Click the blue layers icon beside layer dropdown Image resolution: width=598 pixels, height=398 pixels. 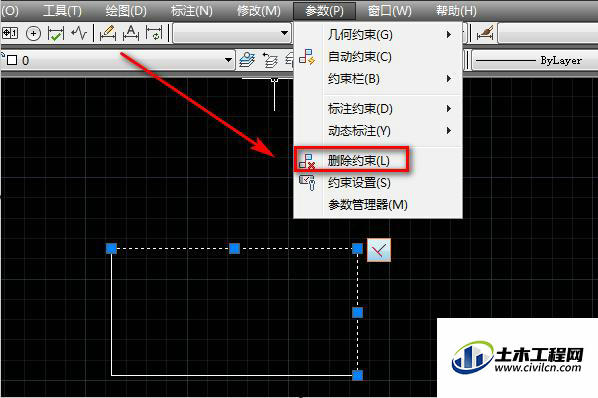coord(248,60)
